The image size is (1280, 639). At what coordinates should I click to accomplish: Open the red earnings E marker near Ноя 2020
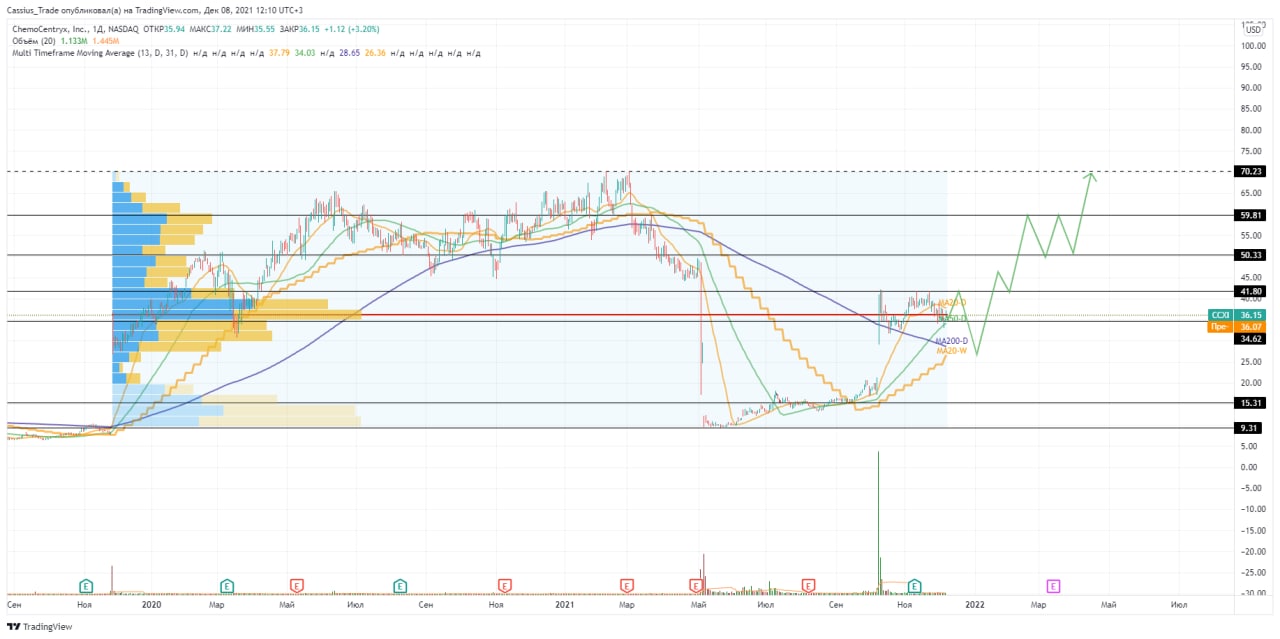(x=505, y=585)
